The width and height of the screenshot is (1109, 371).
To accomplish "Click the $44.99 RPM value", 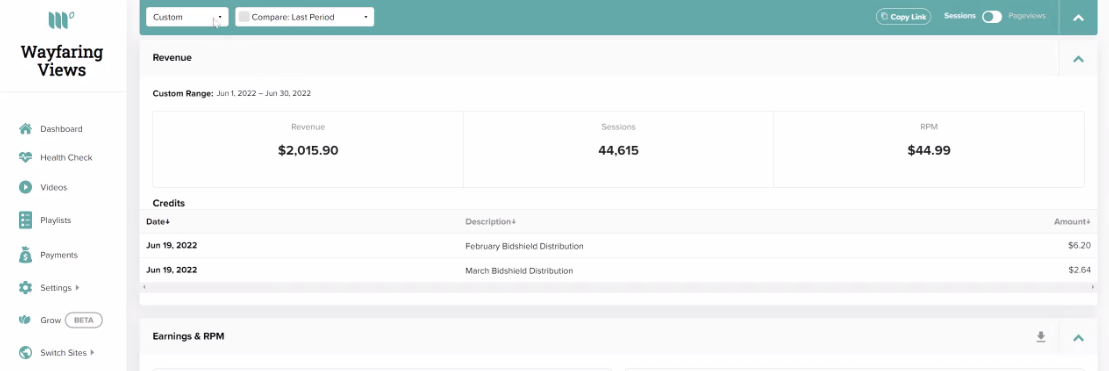I will 929,151.
